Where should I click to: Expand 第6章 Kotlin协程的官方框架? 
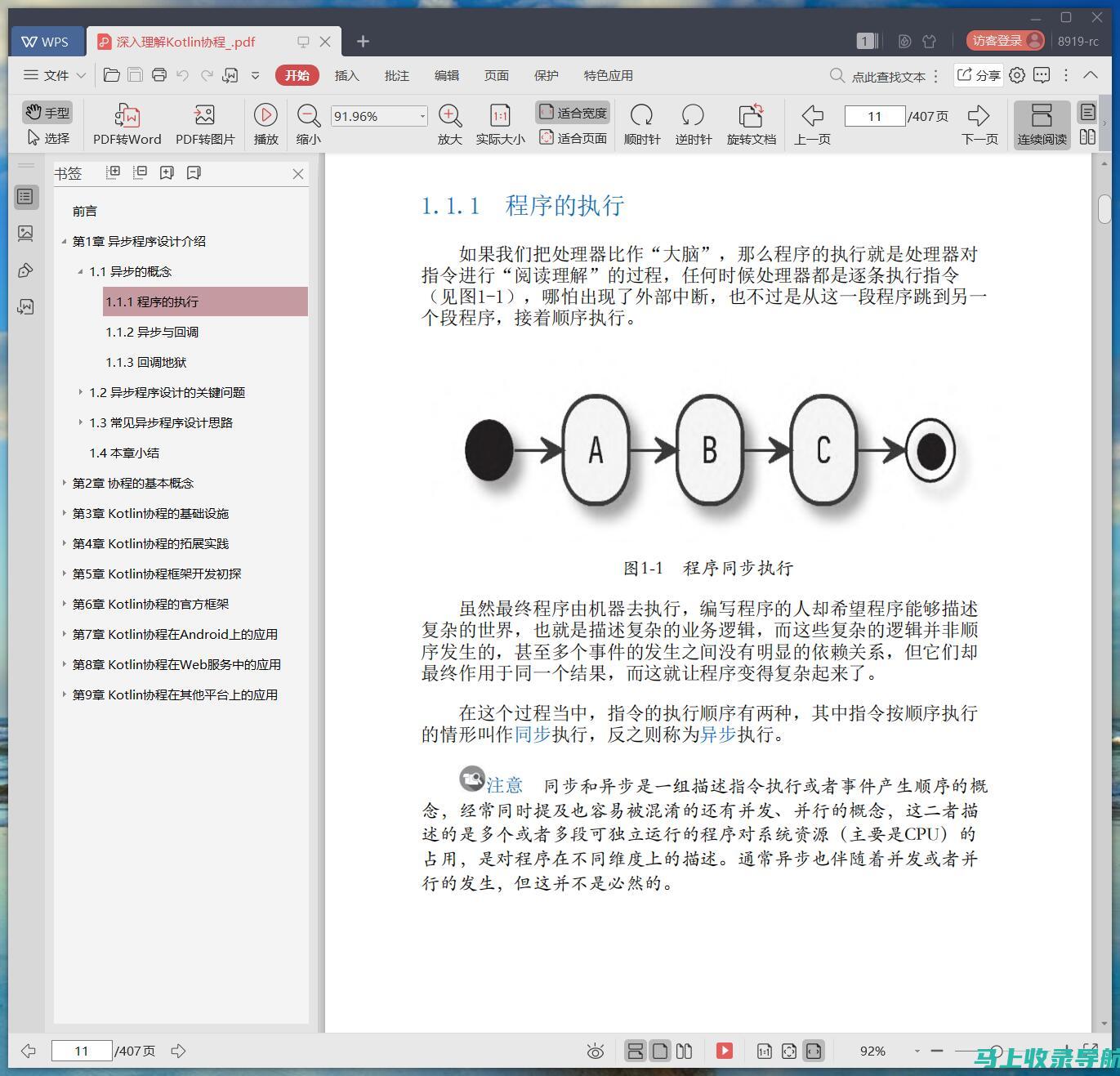(x=64, y=604)
